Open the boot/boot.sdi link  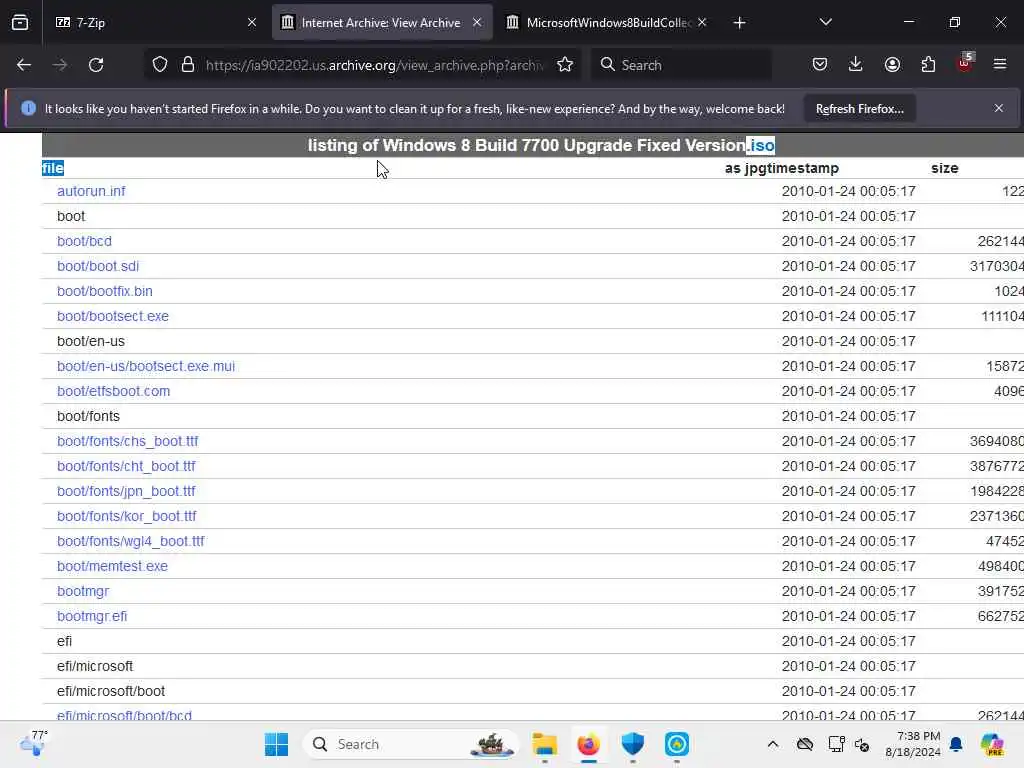(x=98, y=266)
